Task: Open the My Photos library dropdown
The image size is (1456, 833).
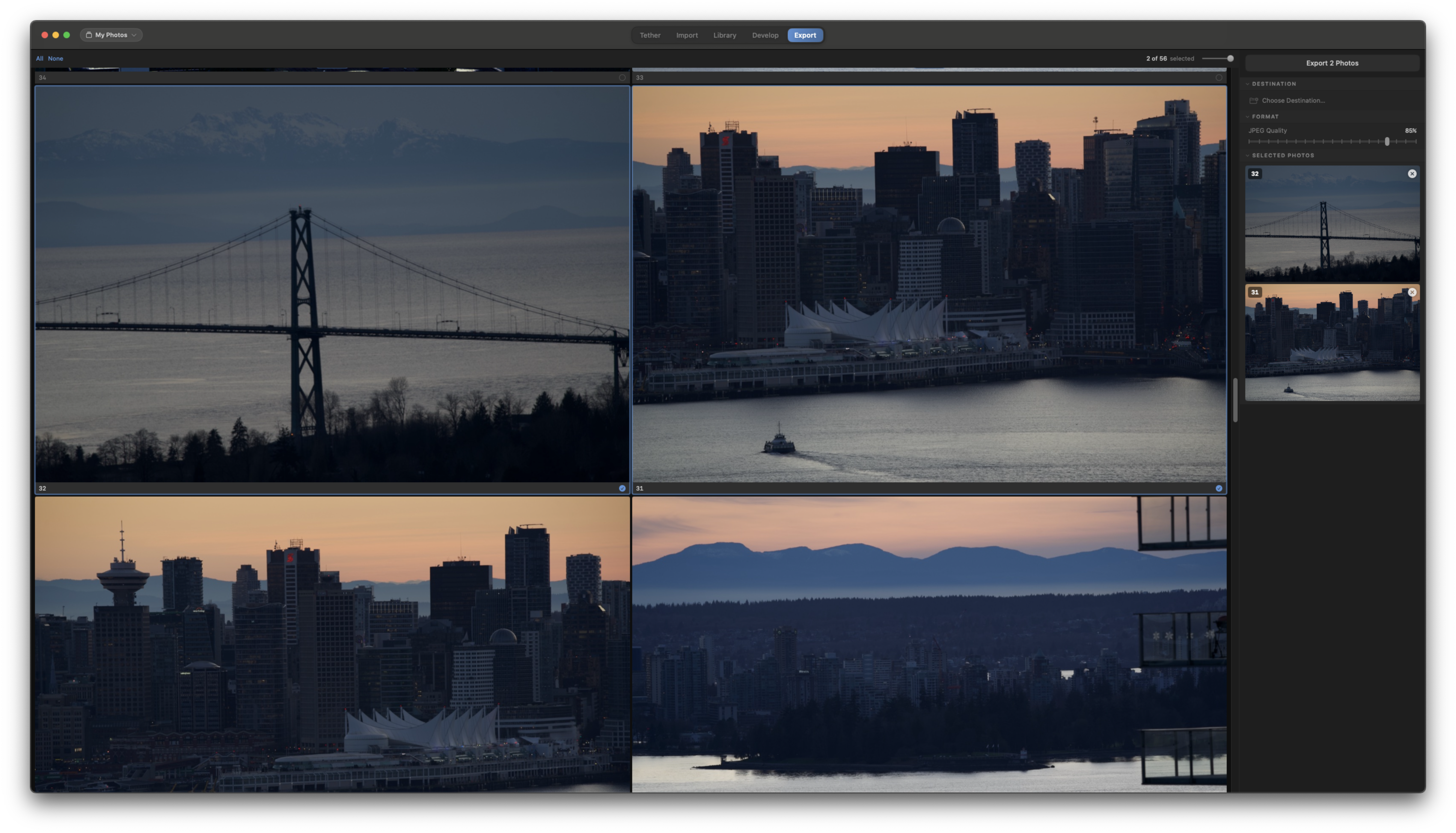Action: pyautogui.click(x=111, y=35)
